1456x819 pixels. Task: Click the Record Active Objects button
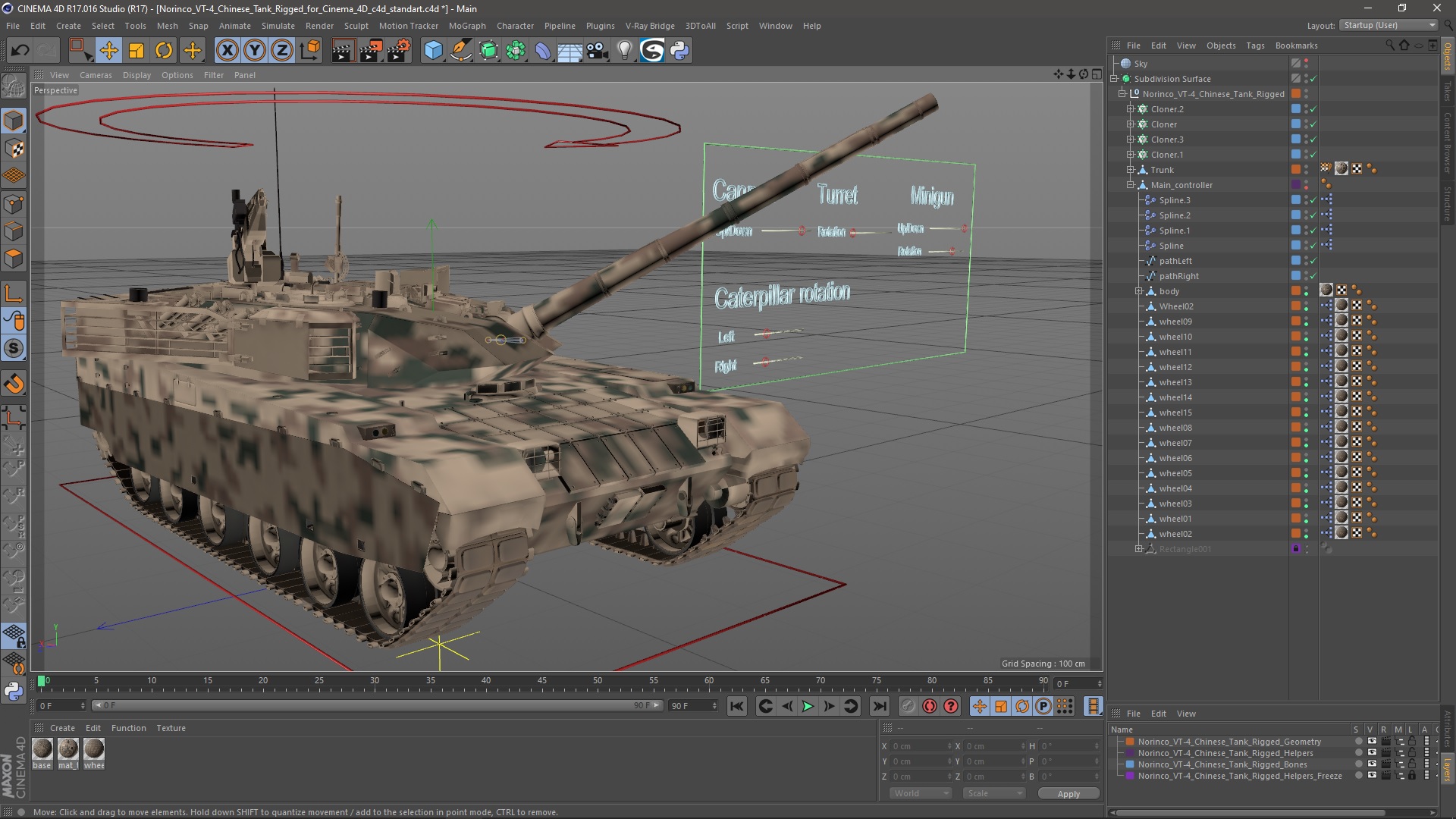click(x=908, y=706)
